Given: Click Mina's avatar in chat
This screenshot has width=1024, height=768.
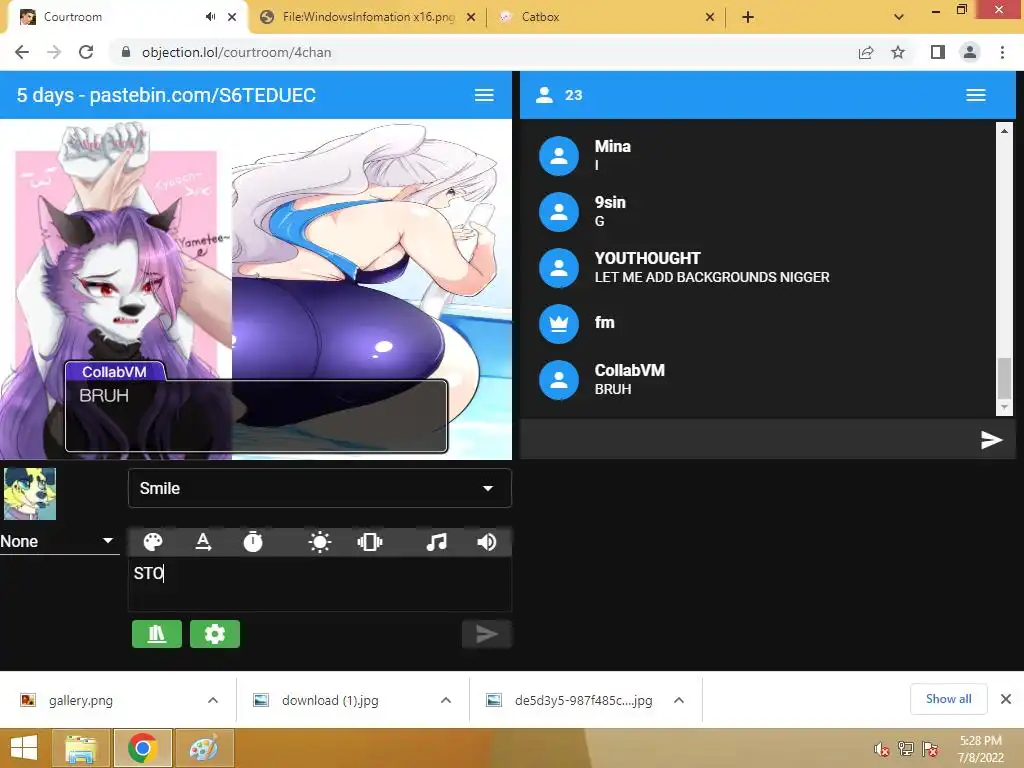Looking at the screenshot, I should click(x=558, y=156).
